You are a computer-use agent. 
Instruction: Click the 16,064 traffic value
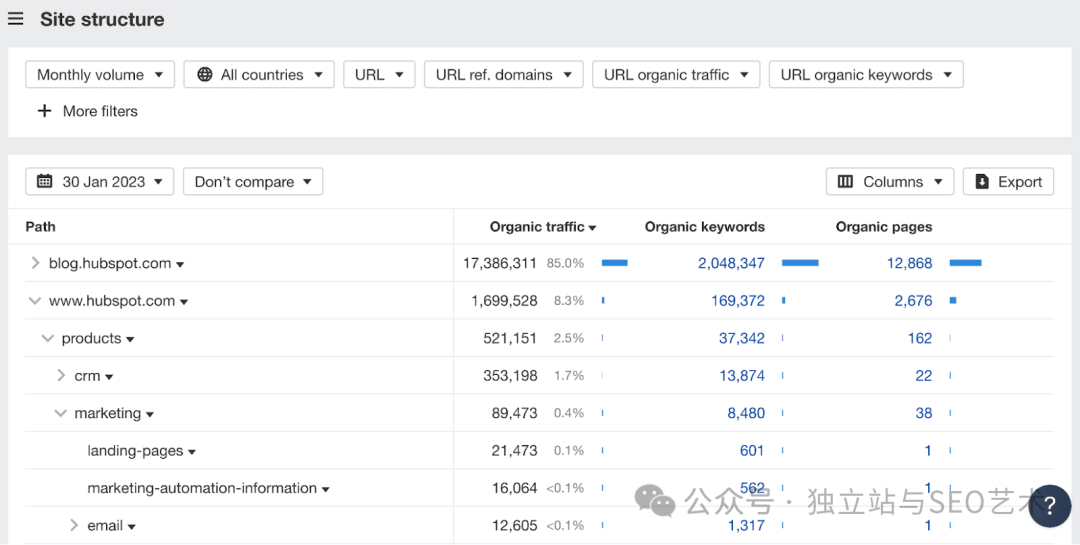coord(514,488)
